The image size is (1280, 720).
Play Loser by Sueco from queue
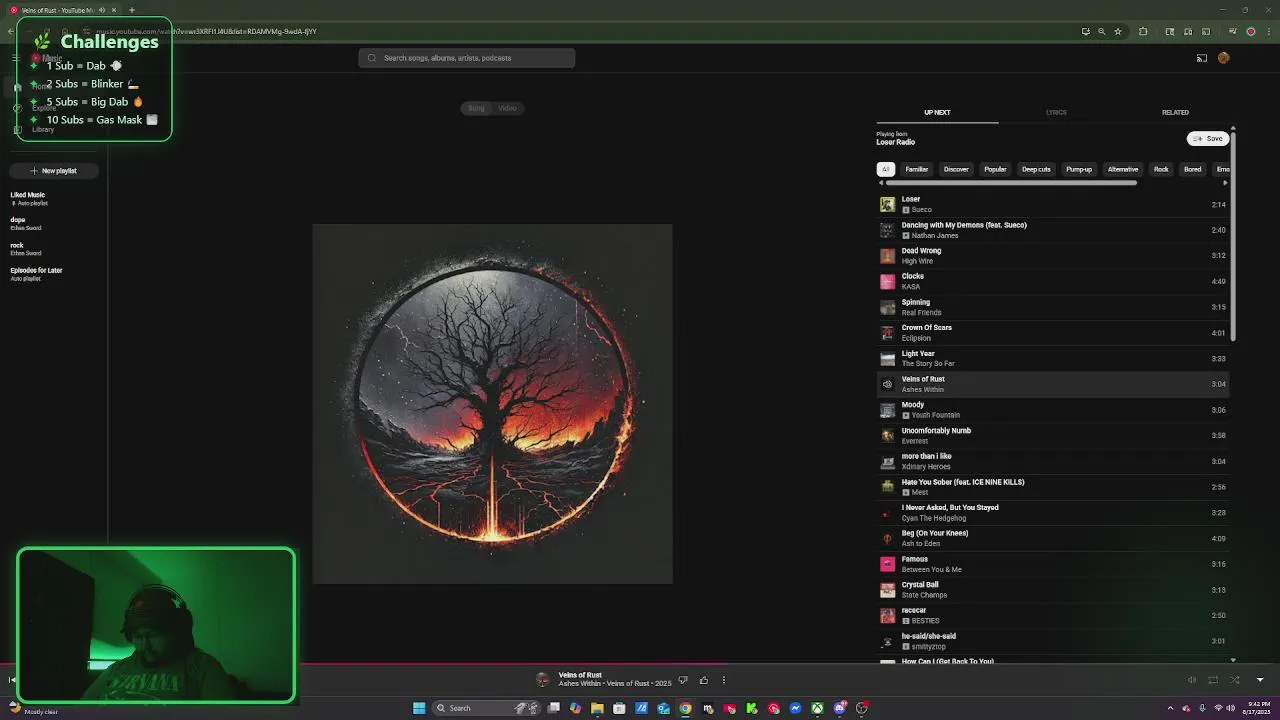[1052, 204]
